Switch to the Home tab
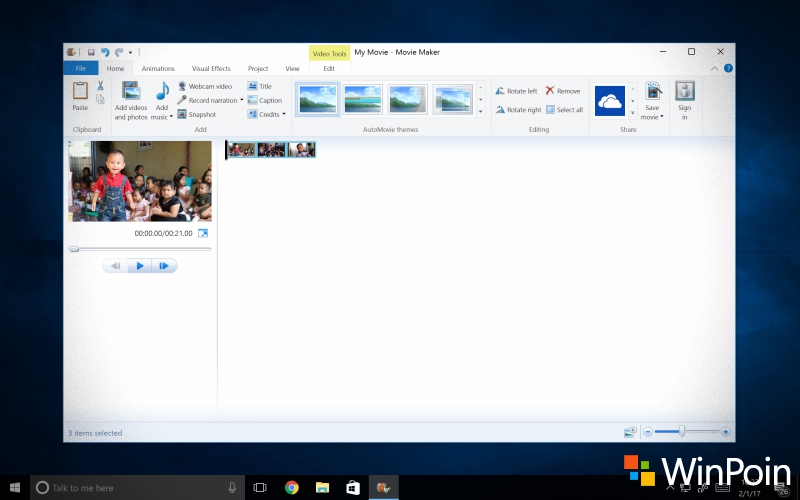Image resolution: width=800 pixels, height=500 pixels. click(115, 68)
